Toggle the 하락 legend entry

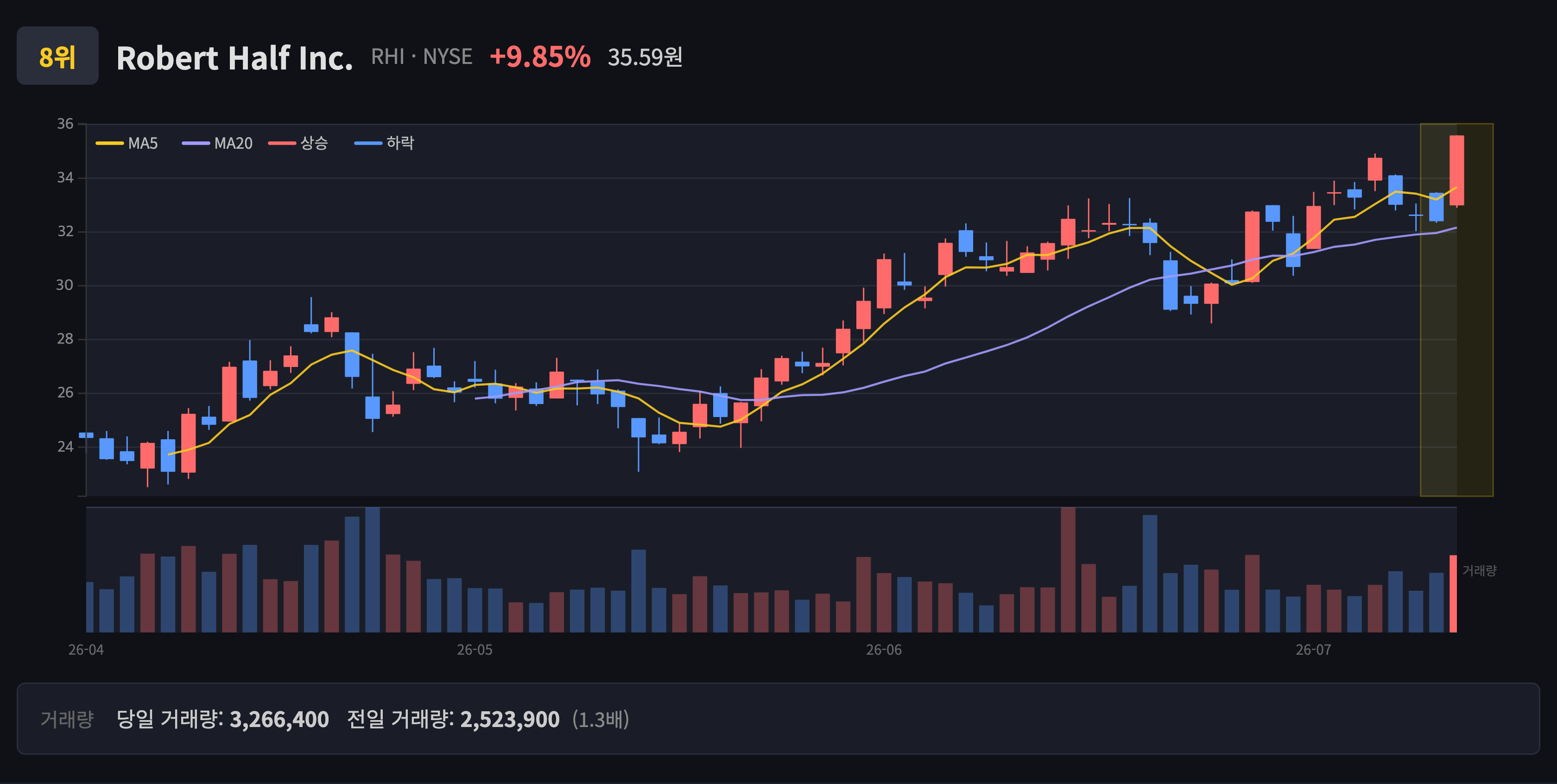coord(384,143)
